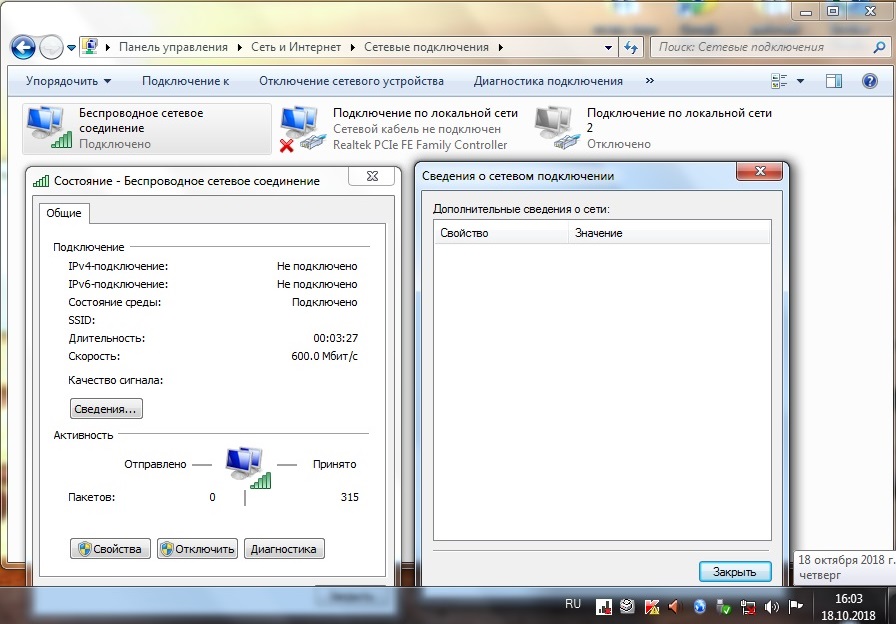This screenshot has height=624, width=896.
Task: Click the 600.0 Мбит/с speed value
Action: point(325,357)
